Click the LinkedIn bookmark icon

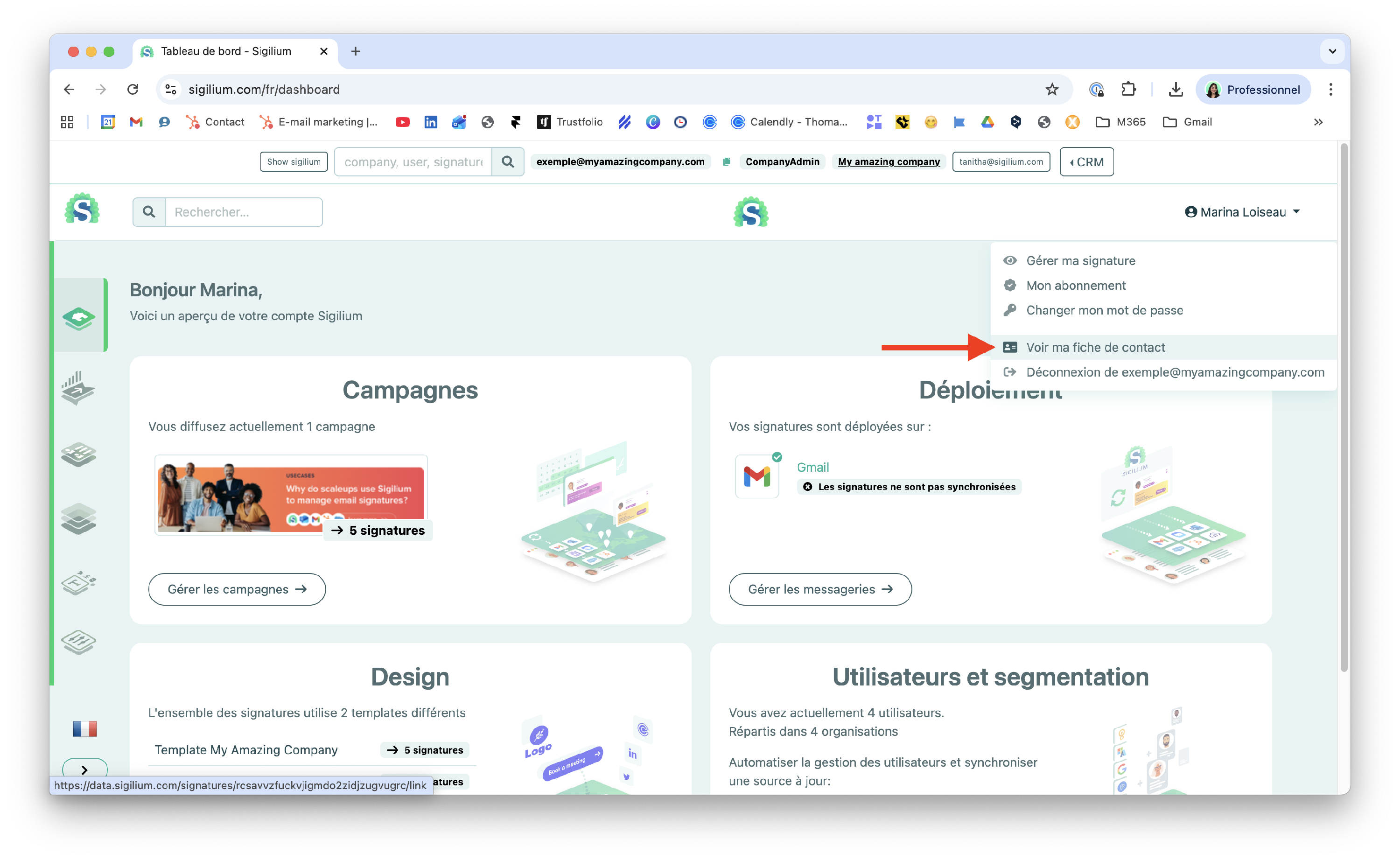click(430, 122)
